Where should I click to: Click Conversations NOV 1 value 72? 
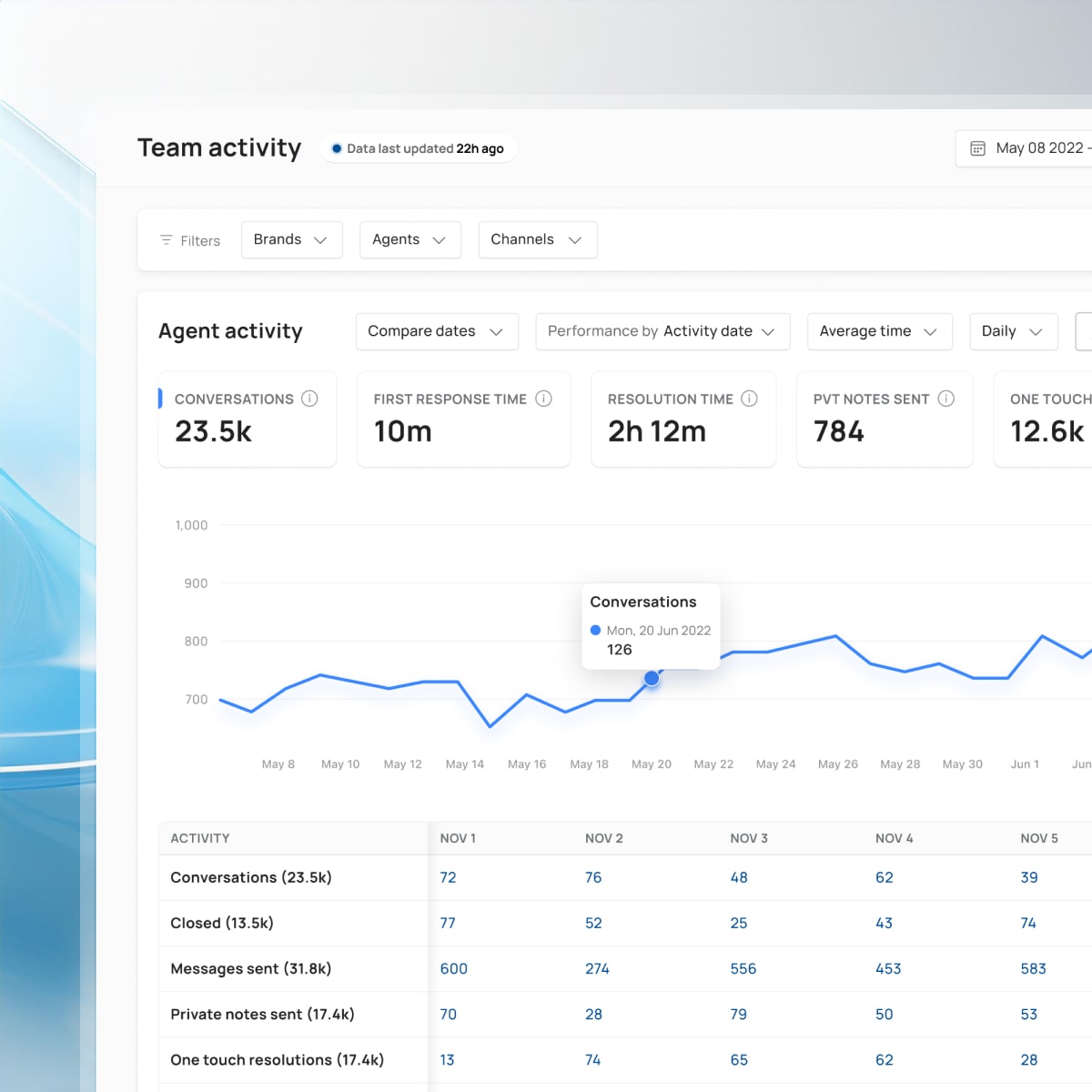448,877
